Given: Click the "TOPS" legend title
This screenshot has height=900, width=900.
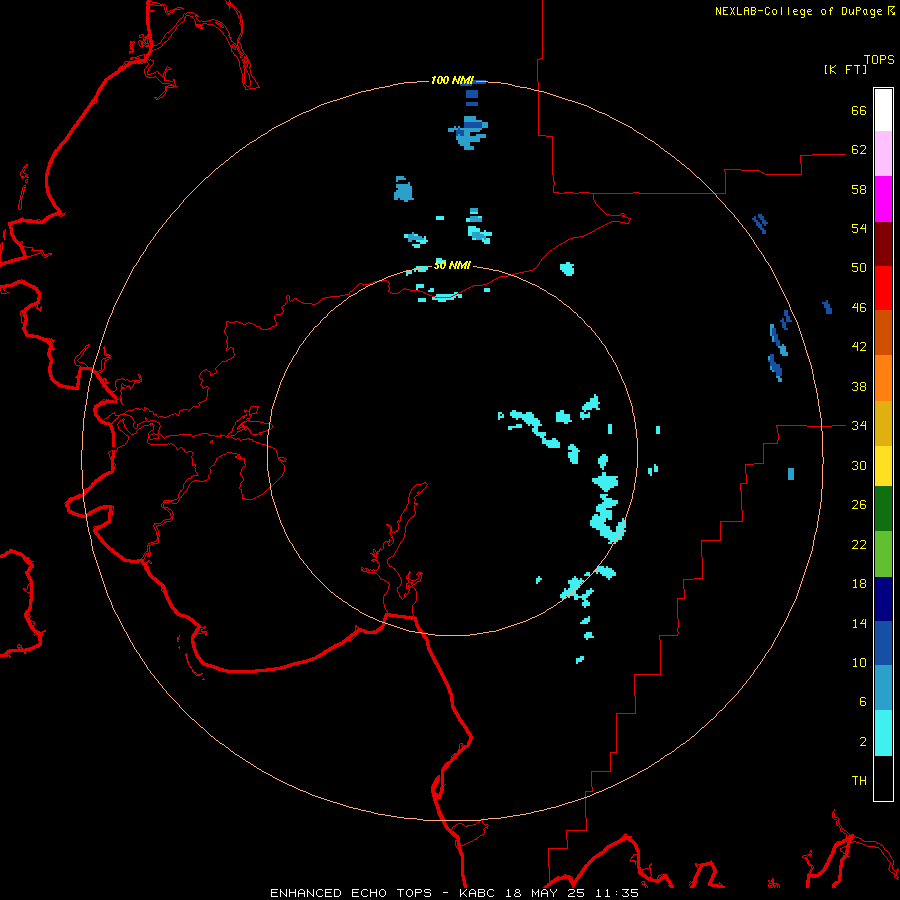Looking at the screenshot, I should pos(879,60).
